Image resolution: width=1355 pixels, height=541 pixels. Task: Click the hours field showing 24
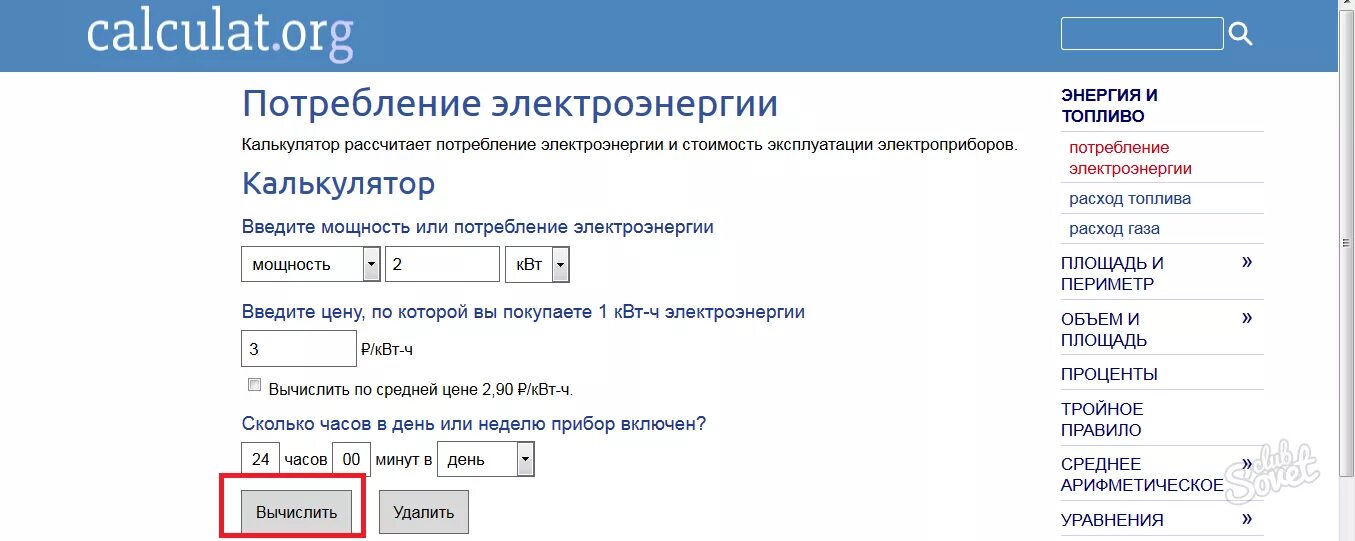click(x=261, y=459)
